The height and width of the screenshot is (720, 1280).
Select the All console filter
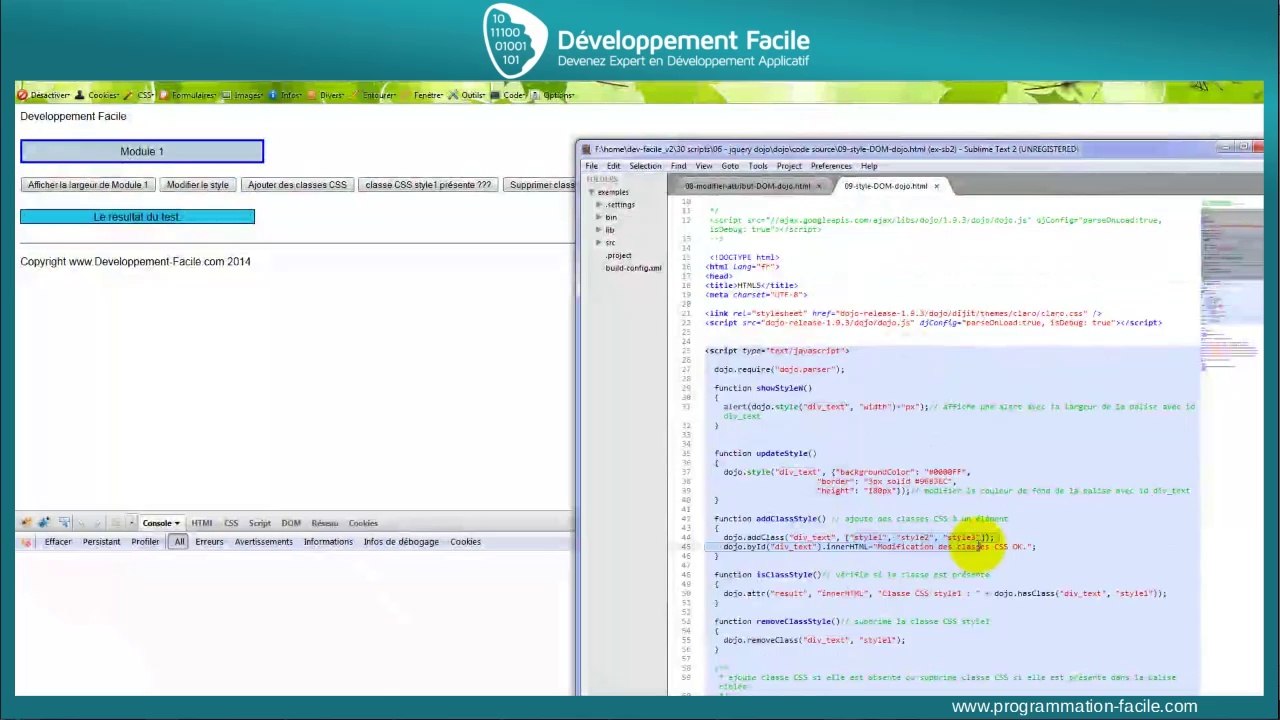(x=179, y=542)
